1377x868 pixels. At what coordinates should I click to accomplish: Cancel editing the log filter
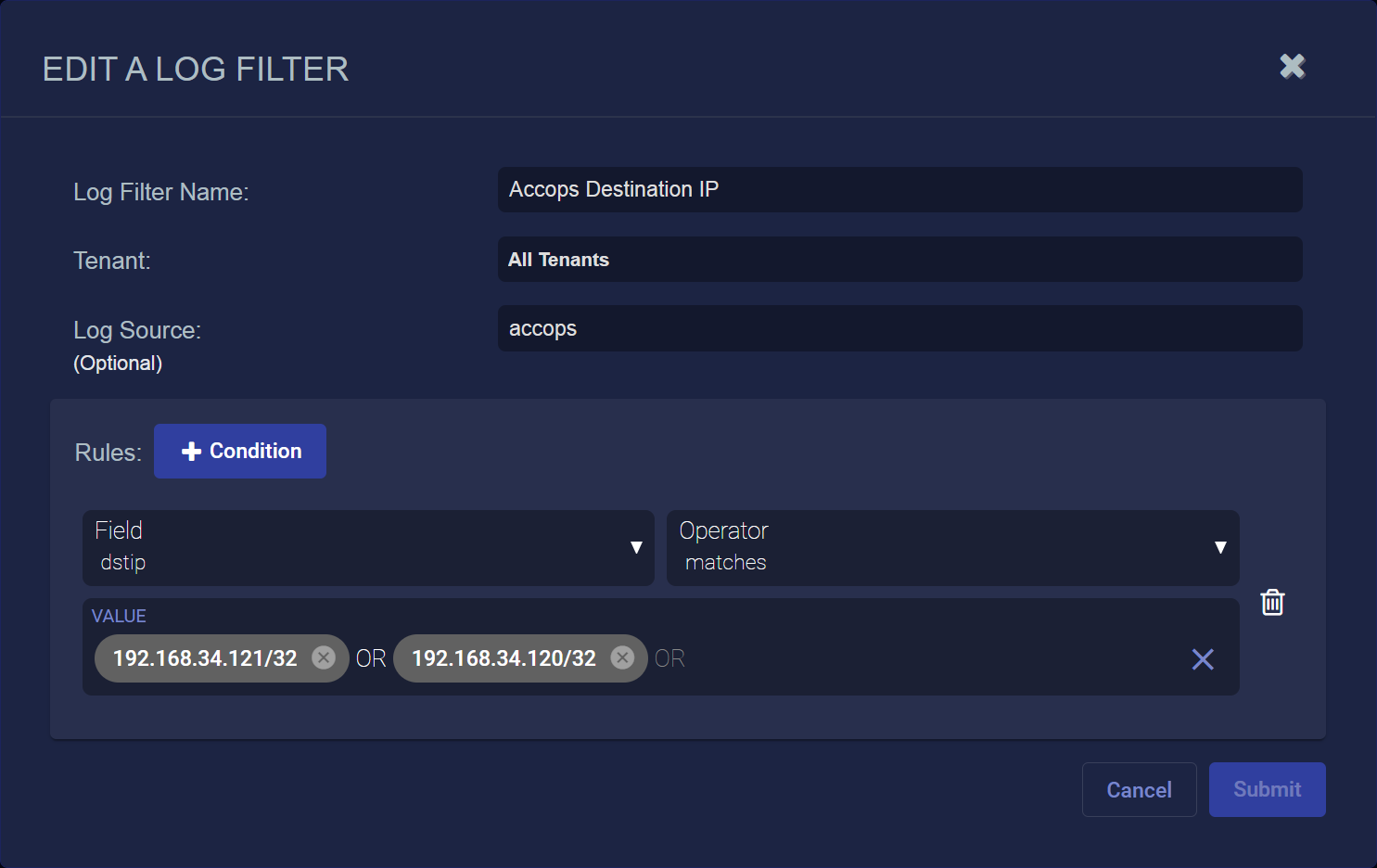[1139, 790]
